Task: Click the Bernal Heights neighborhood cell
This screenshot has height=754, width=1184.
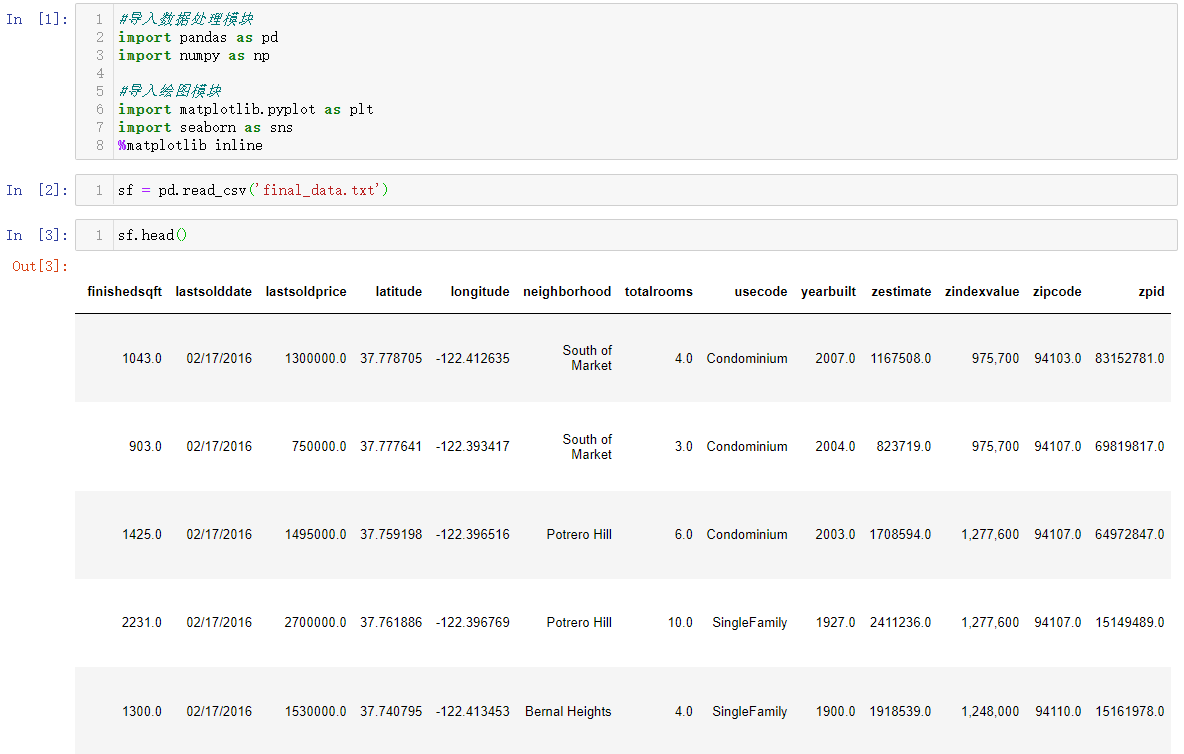Action: tap(568, 712)
